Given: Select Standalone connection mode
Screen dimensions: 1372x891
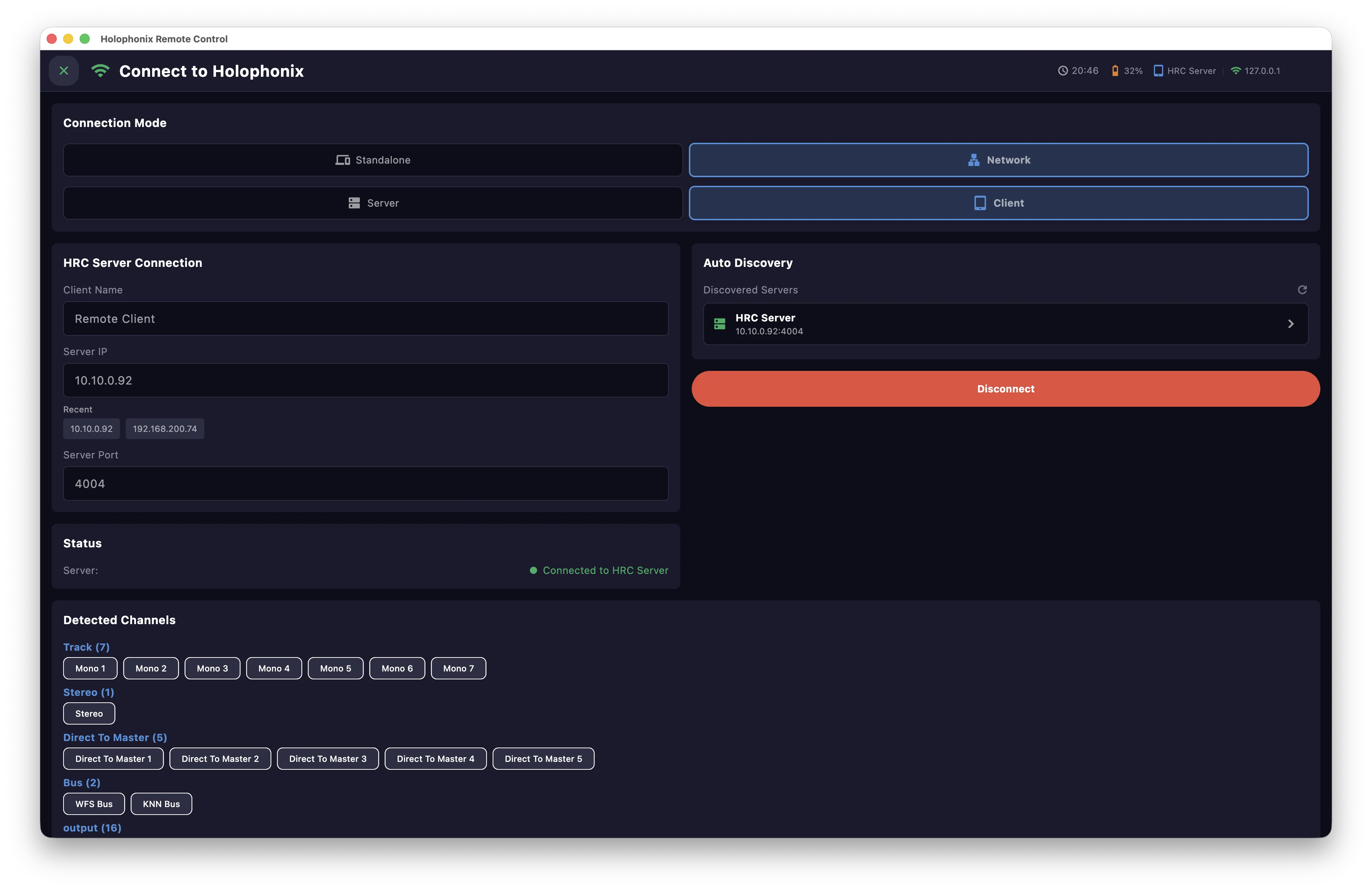Looking at the screenshot, I should tap(373, 160).
